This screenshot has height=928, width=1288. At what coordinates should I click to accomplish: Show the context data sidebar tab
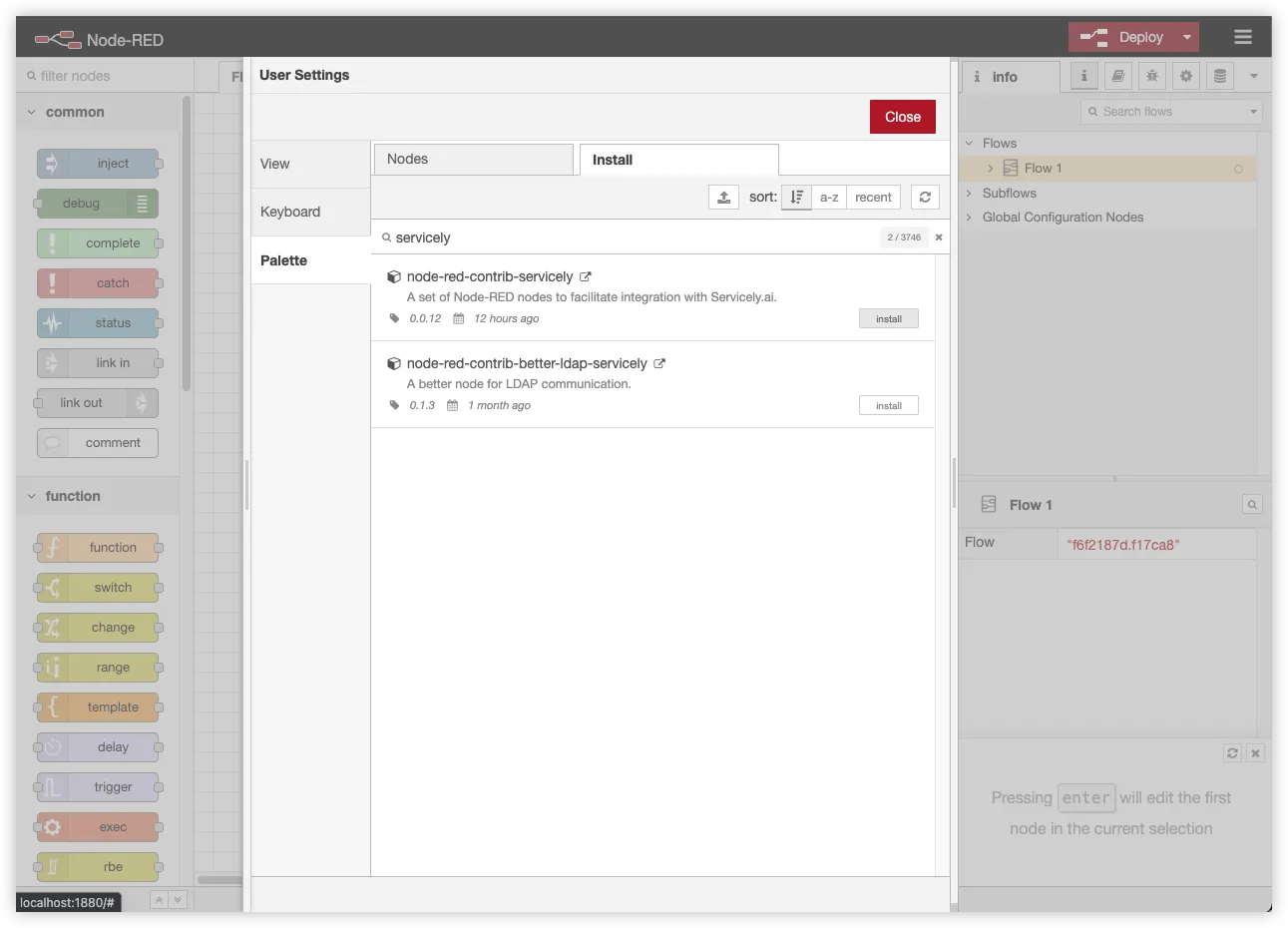coord(1220,76)
